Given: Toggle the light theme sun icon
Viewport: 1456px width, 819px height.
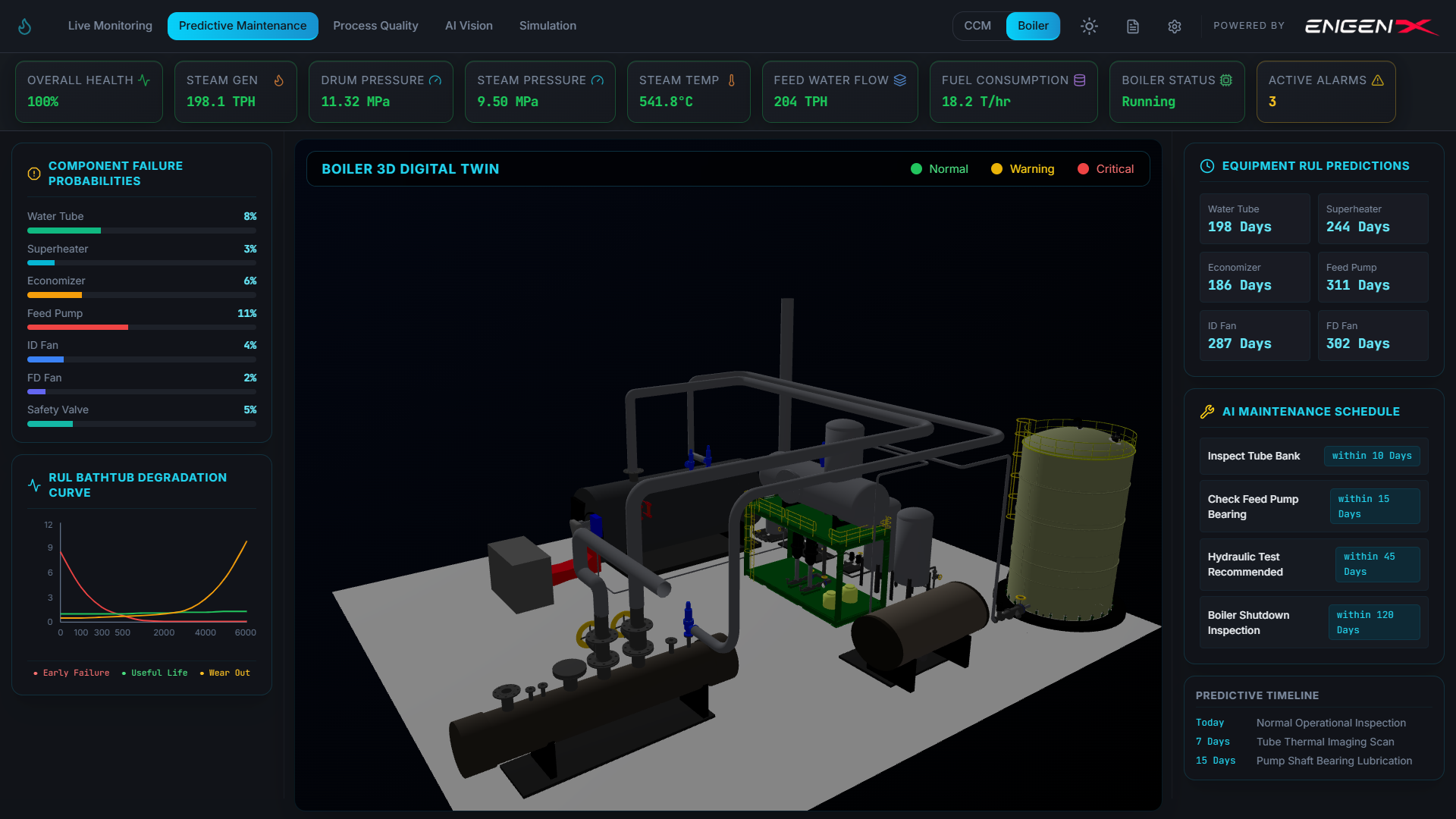Looking at the screenshot, I should pos(1089,27).
